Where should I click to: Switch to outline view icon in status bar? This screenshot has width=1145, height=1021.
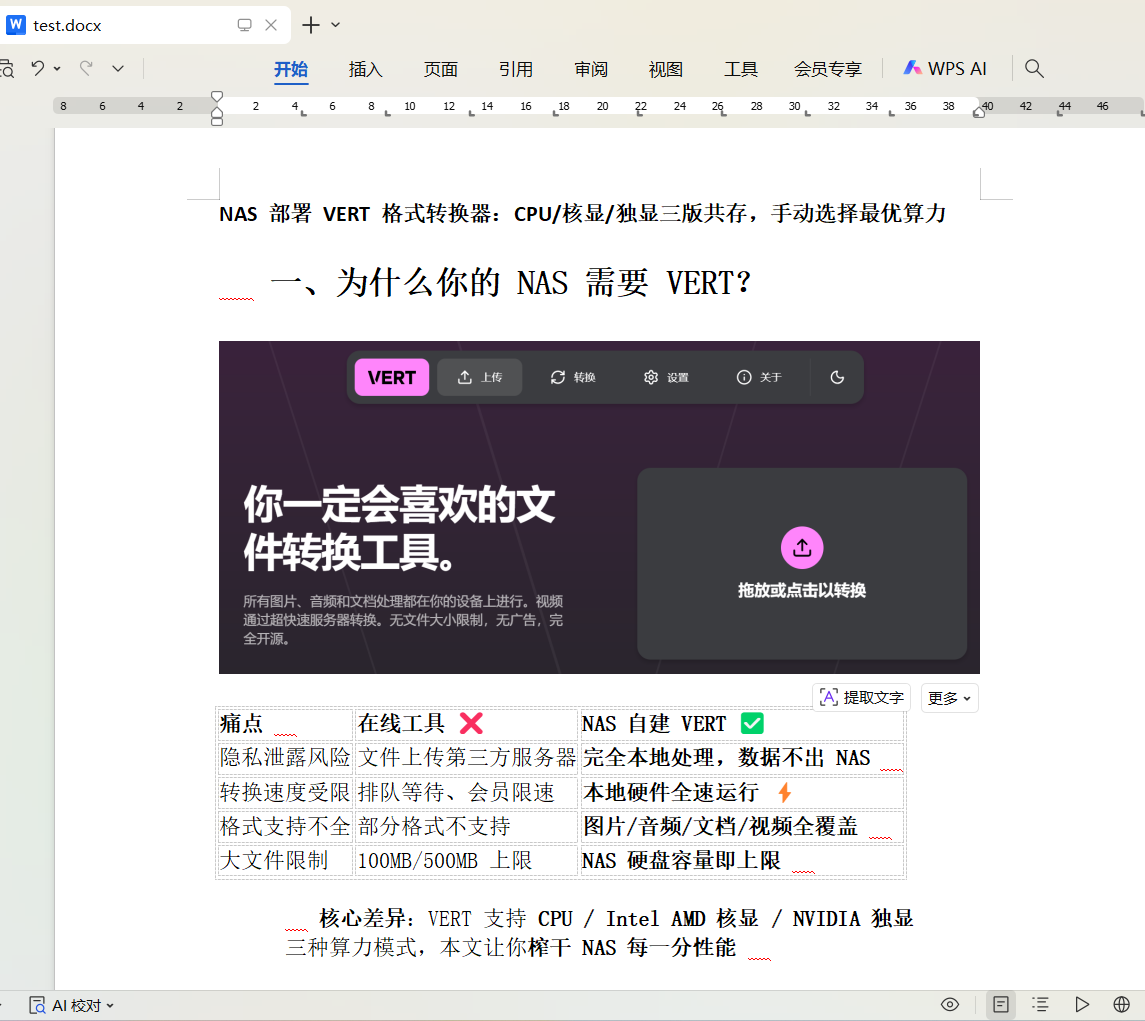1041,1004
